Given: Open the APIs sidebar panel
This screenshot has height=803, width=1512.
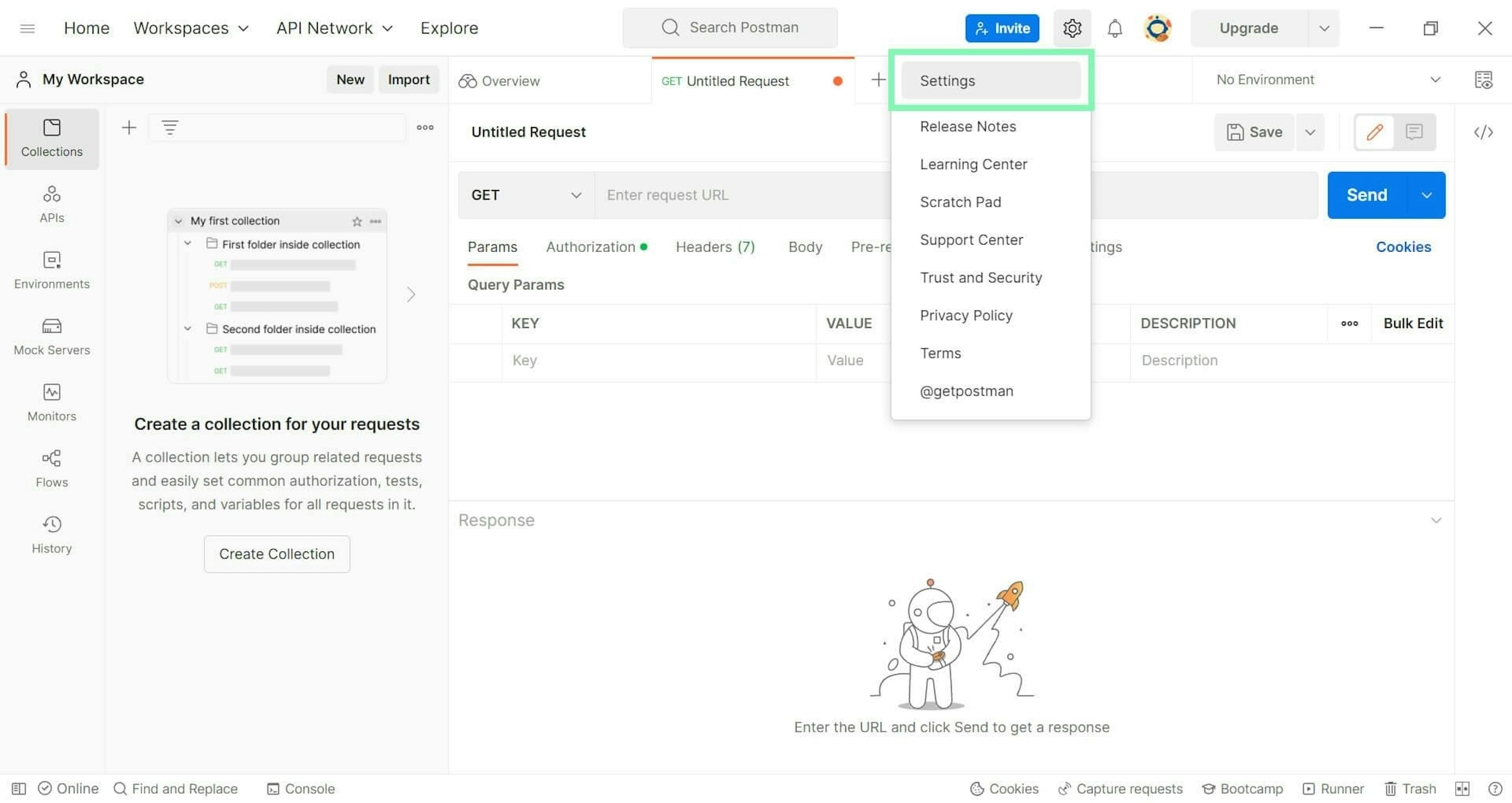Looking at the screenshot, I should [x=52, y=204].
